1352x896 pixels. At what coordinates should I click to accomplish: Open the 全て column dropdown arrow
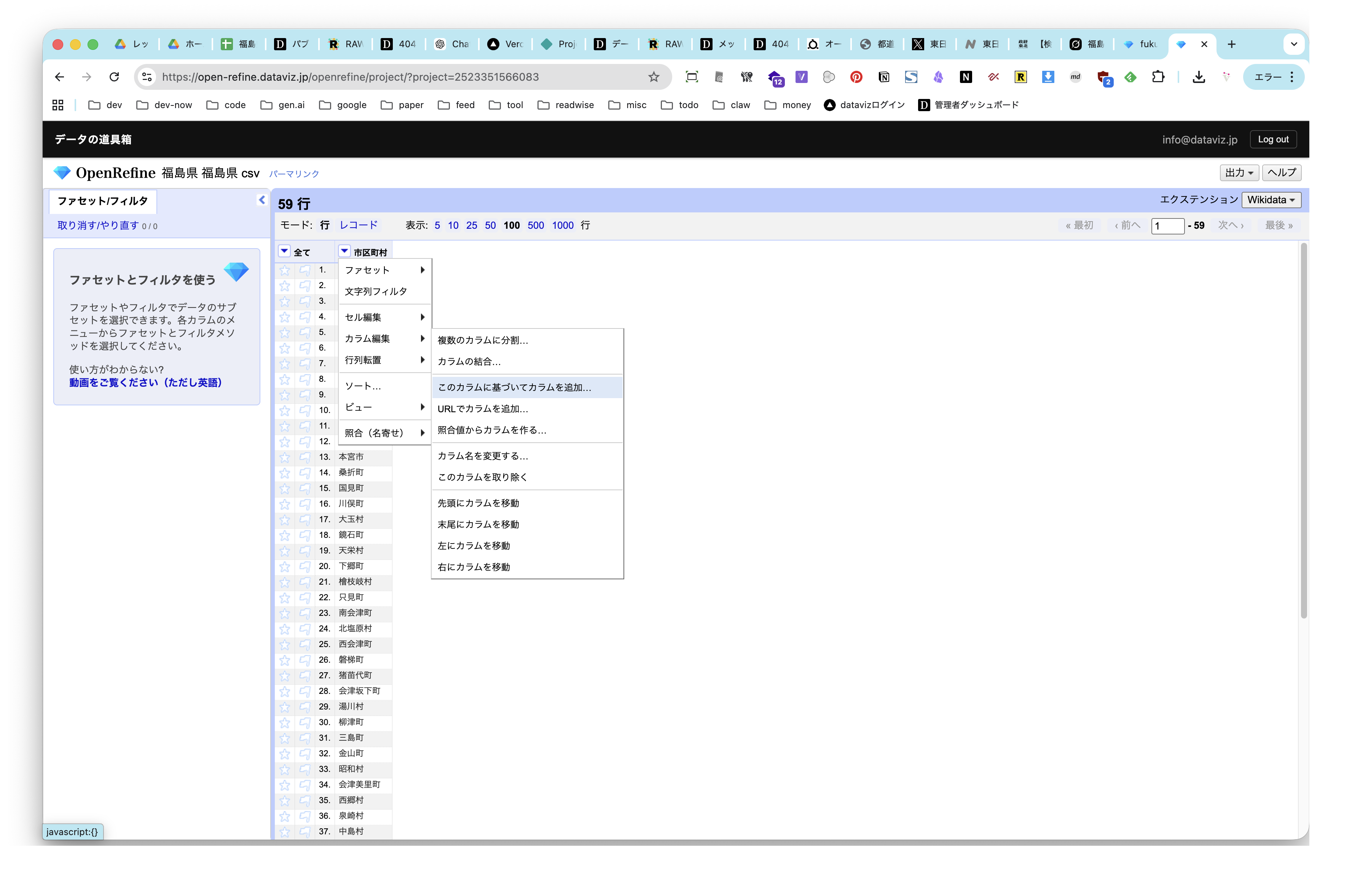[284, 252]
